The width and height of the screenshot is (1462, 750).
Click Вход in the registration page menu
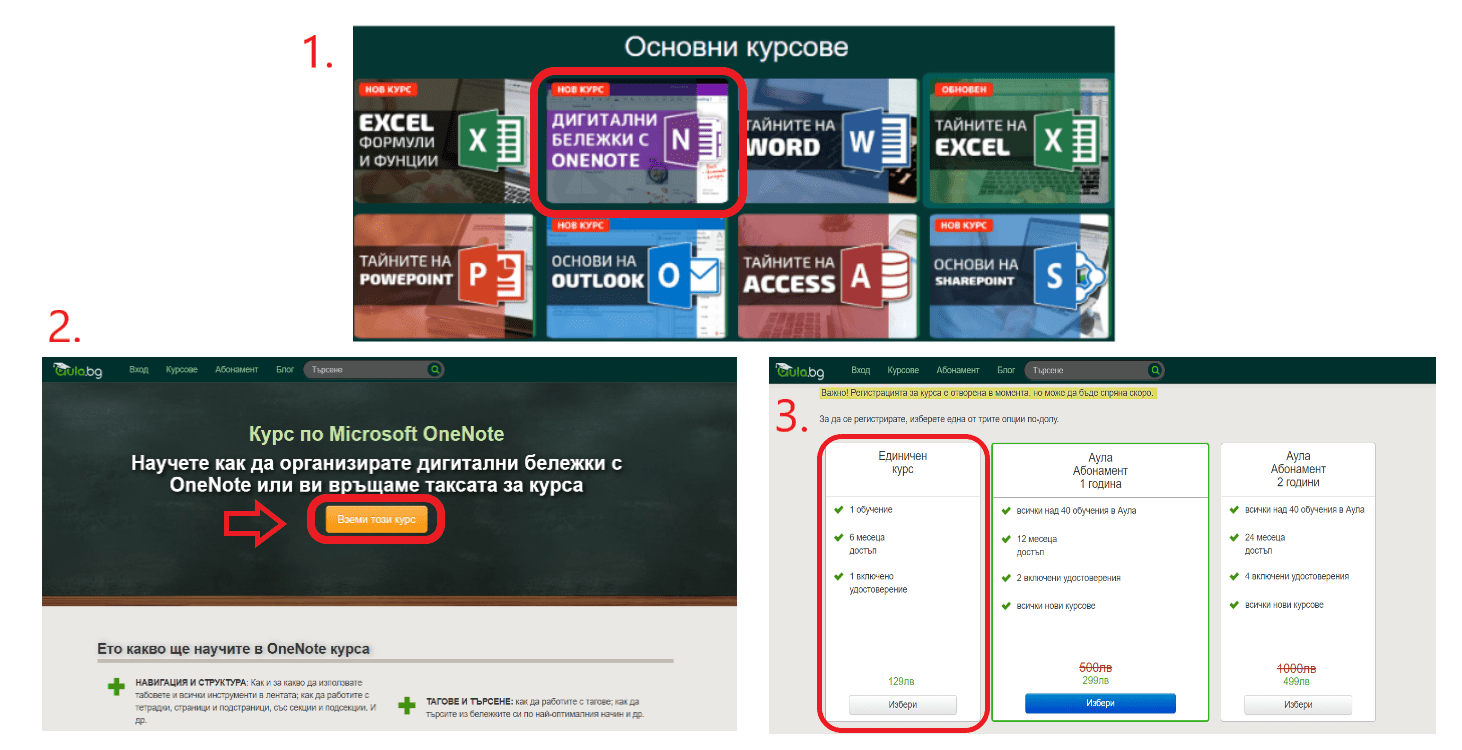(x=861, y=370)
